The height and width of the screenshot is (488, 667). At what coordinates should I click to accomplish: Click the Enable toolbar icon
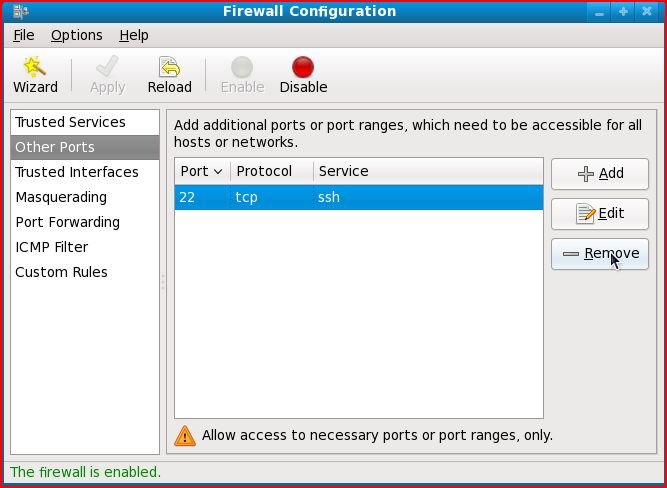[x=242, y=76]
